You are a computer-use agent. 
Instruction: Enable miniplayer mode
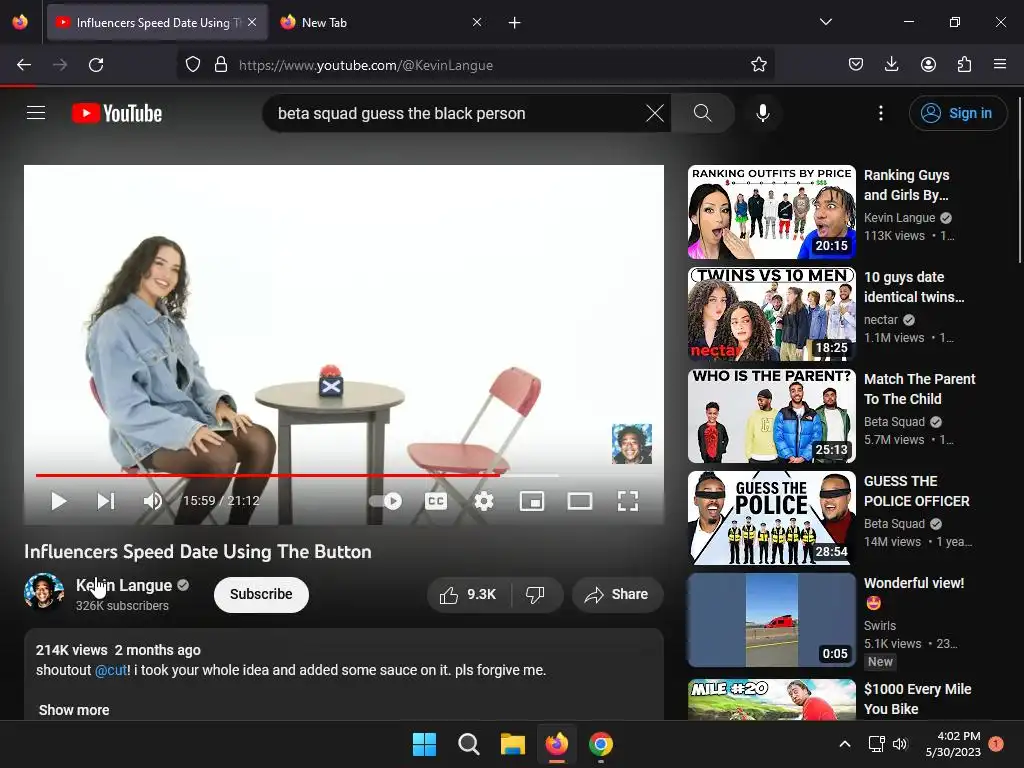pyautogui.click(x=532, y=501)
